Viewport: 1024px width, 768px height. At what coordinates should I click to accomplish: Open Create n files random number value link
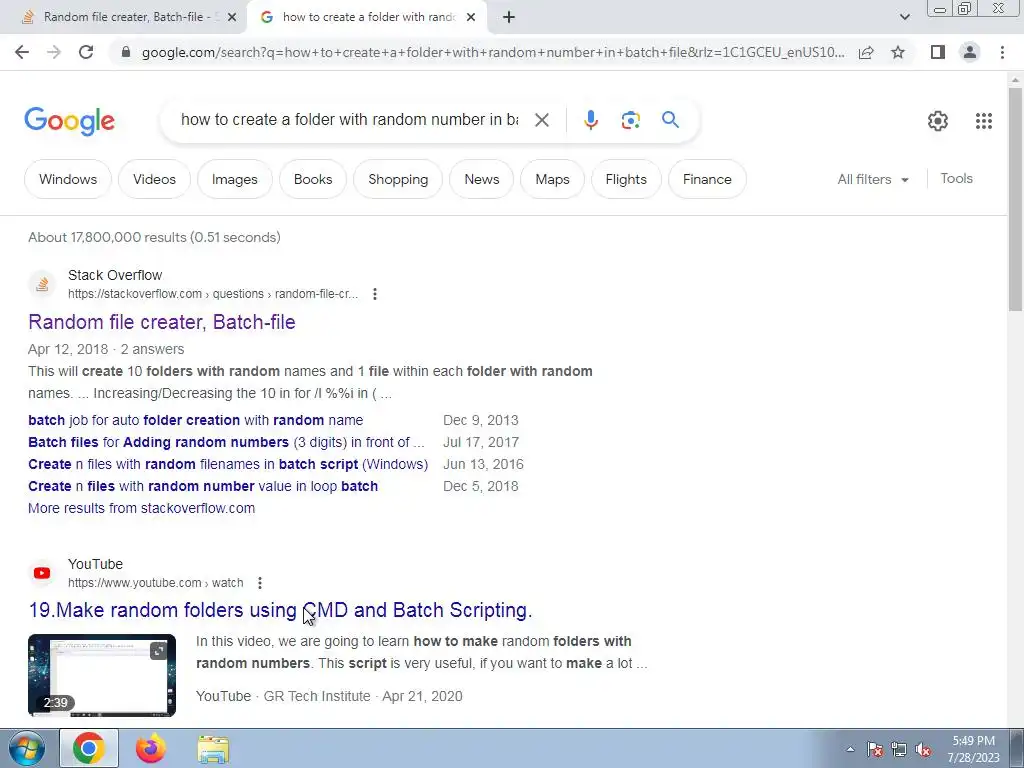pos(203,487)
